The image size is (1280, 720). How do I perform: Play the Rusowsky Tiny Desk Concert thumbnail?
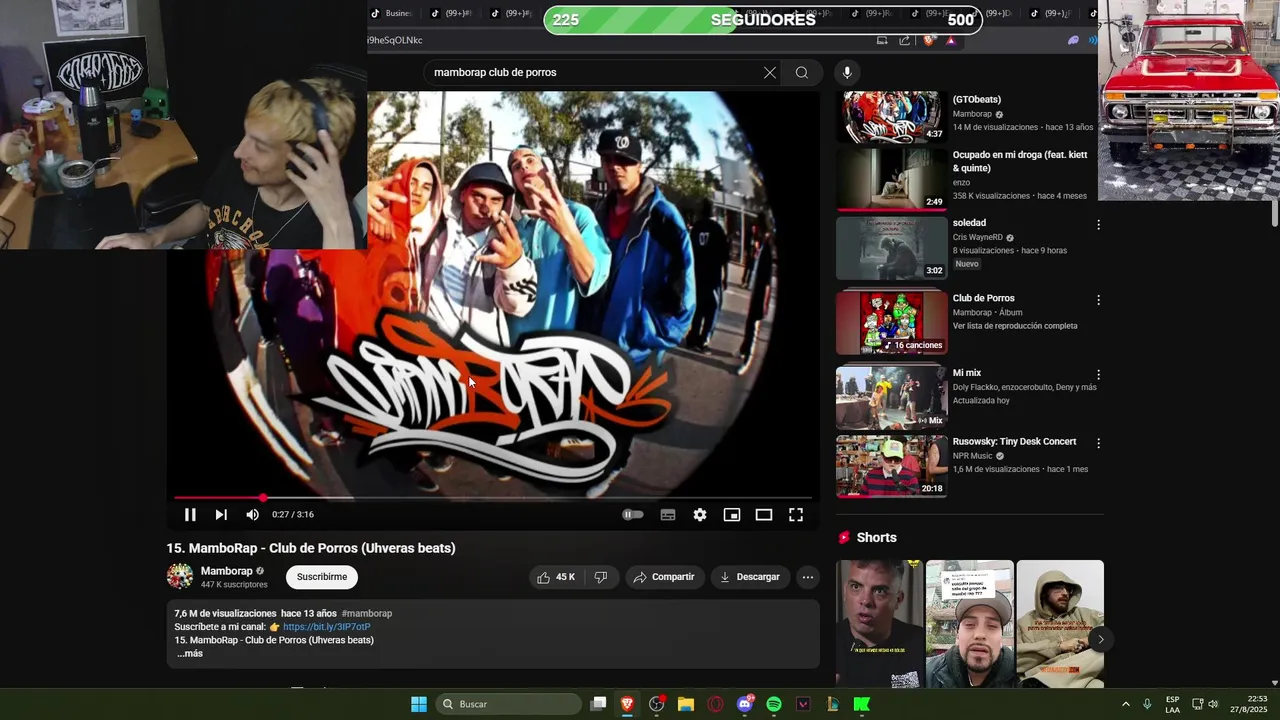892,466
